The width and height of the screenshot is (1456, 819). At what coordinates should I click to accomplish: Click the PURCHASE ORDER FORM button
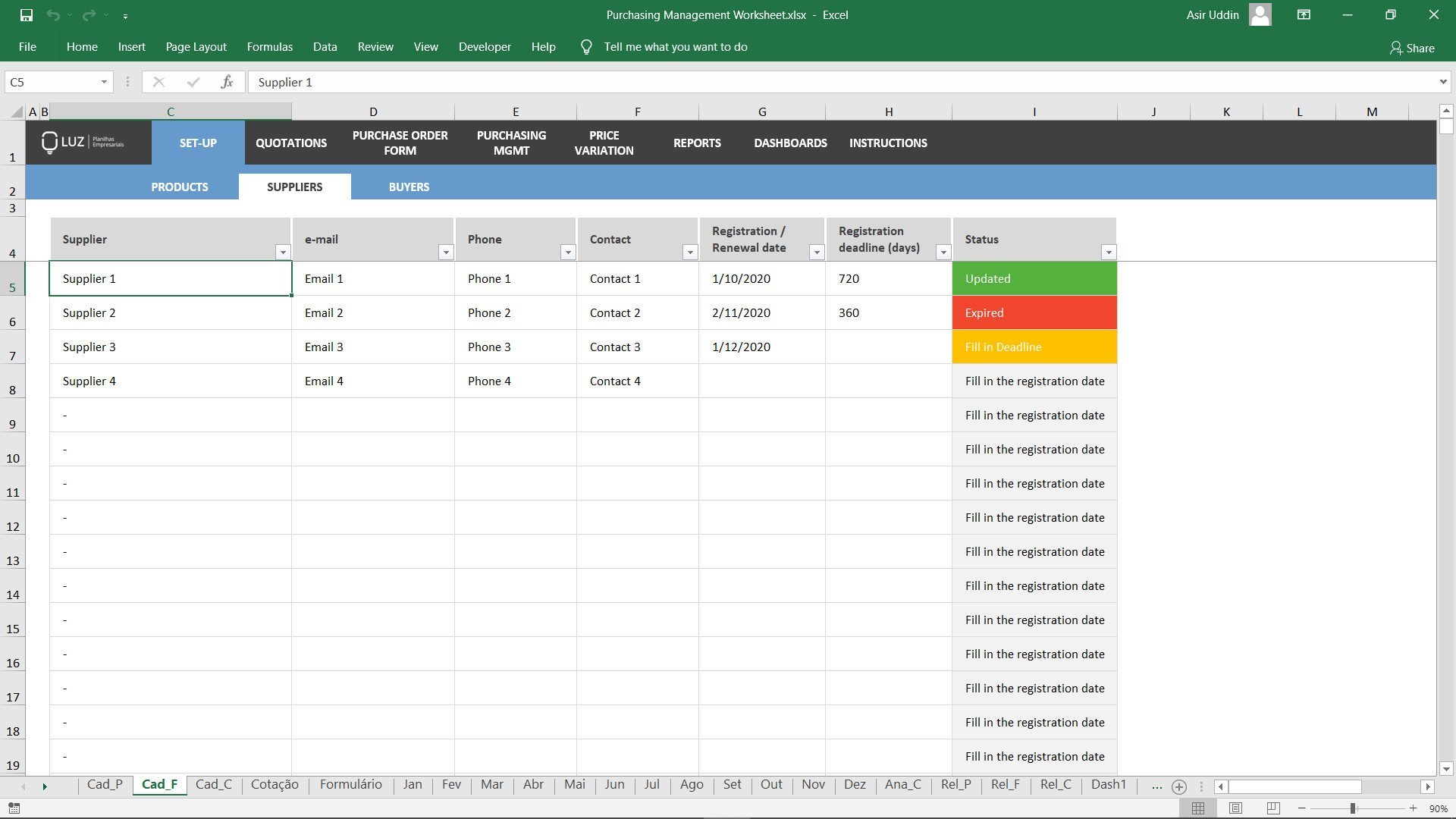coord(400,143)
